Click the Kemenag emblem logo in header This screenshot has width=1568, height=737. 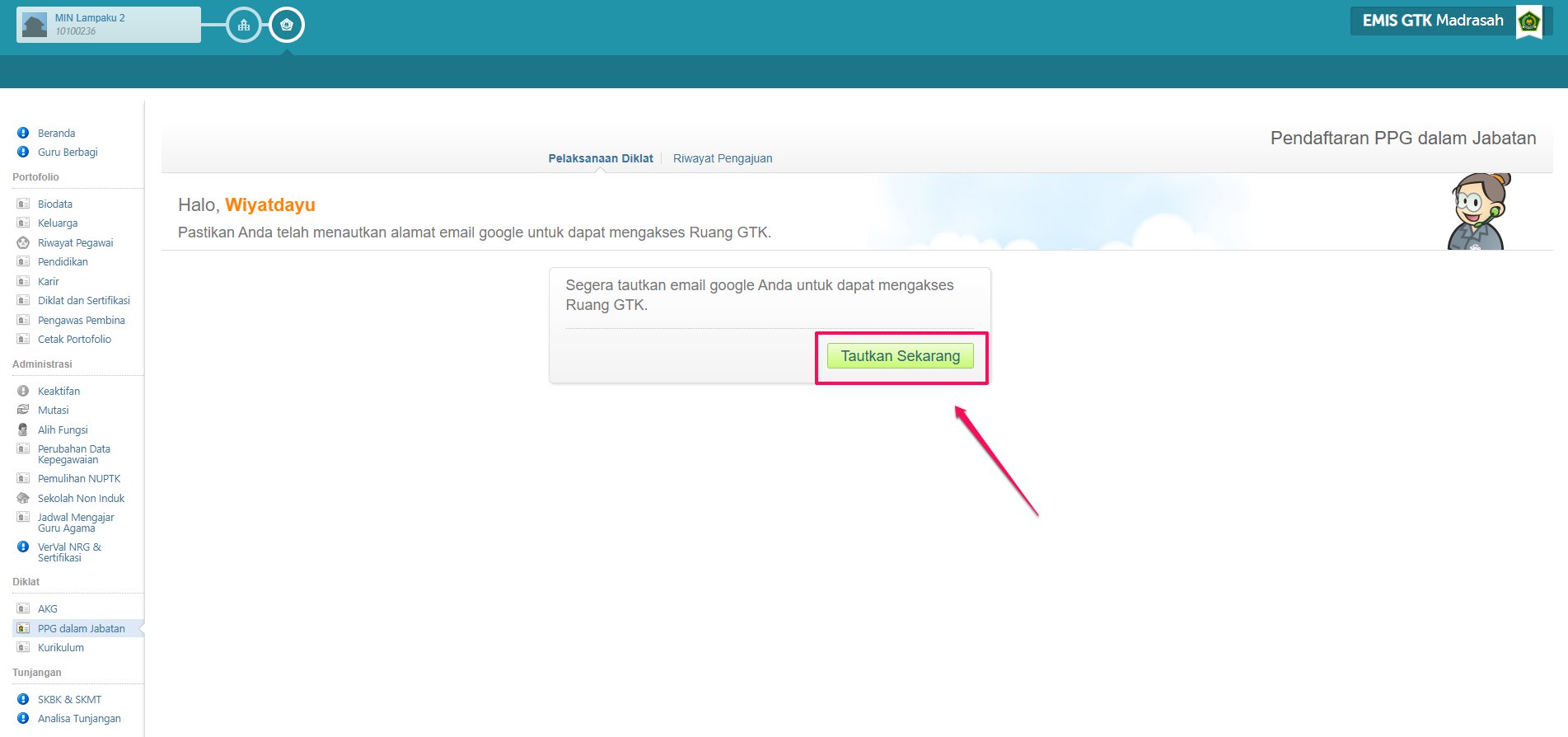tap(1529, 21)
